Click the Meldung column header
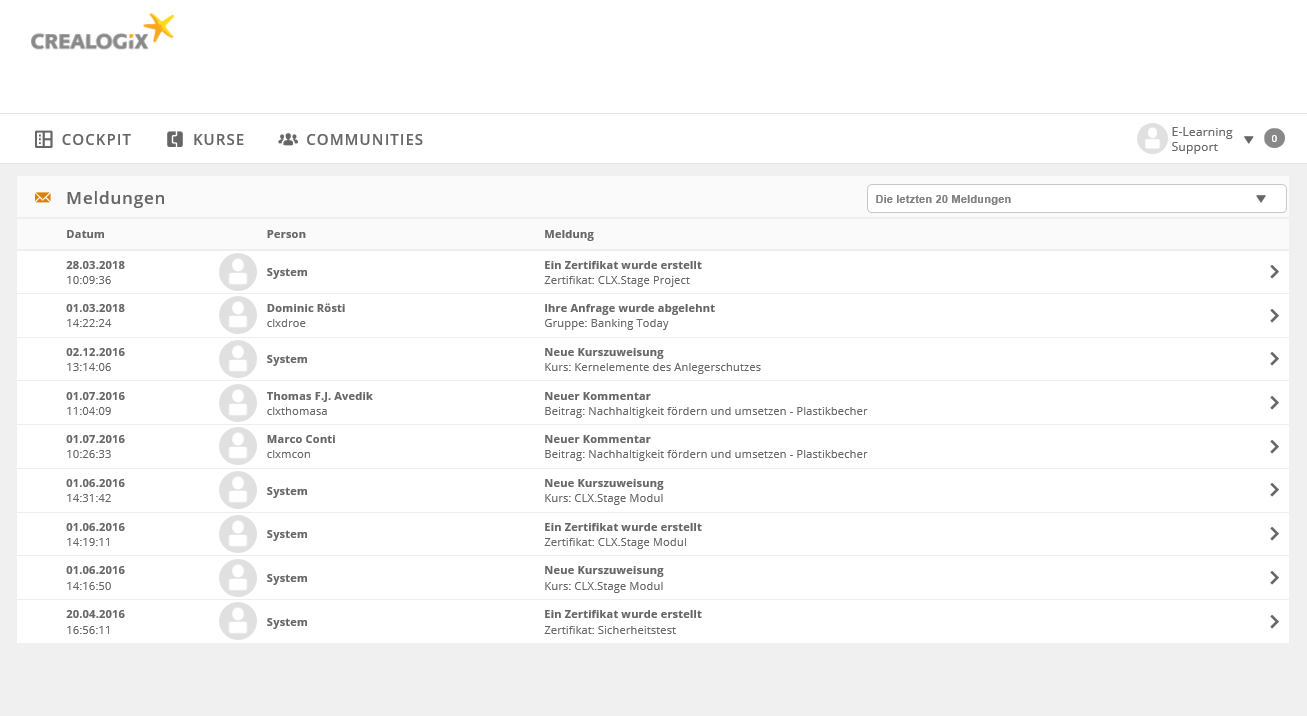This screenshot has width=1307, height=716. point(569,234)
